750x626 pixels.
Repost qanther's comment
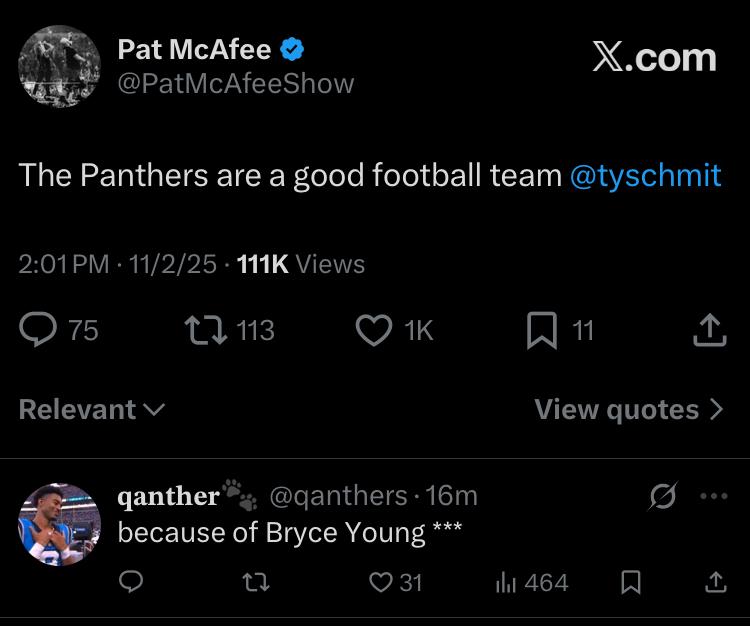point(258,581)
